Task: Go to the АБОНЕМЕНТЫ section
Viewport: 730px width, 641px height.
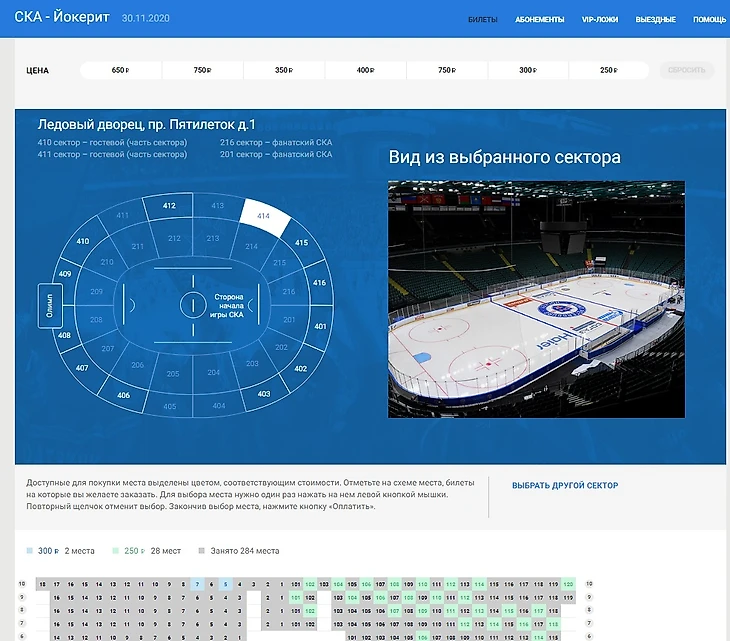Action: 539,20
